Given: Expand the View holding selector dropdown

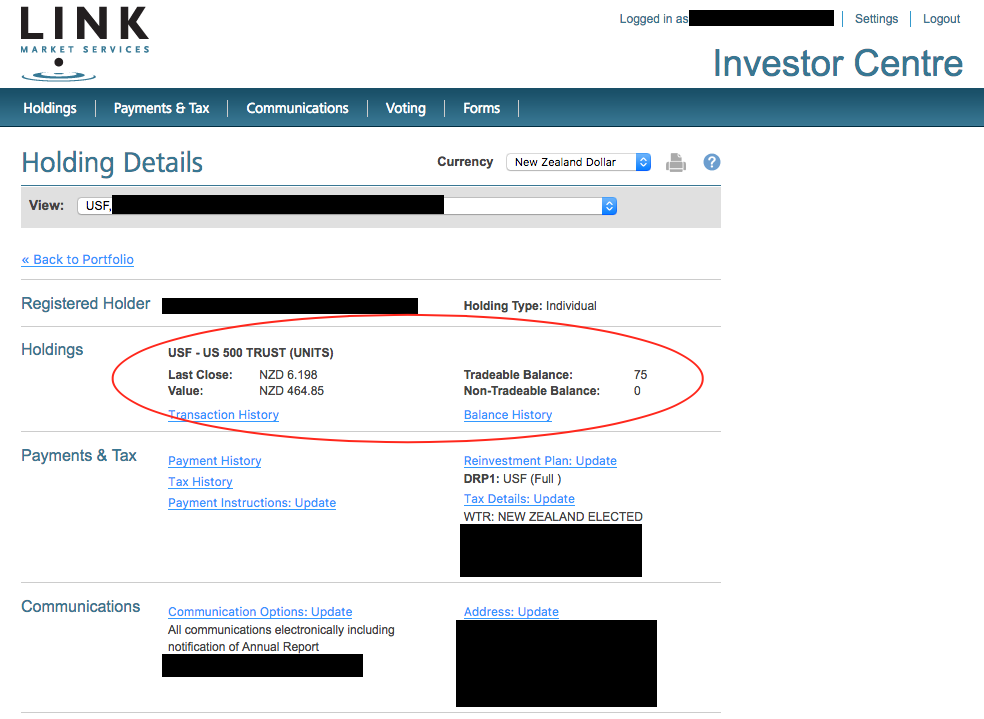Looking at the screenshot, I should click(347, 206).
